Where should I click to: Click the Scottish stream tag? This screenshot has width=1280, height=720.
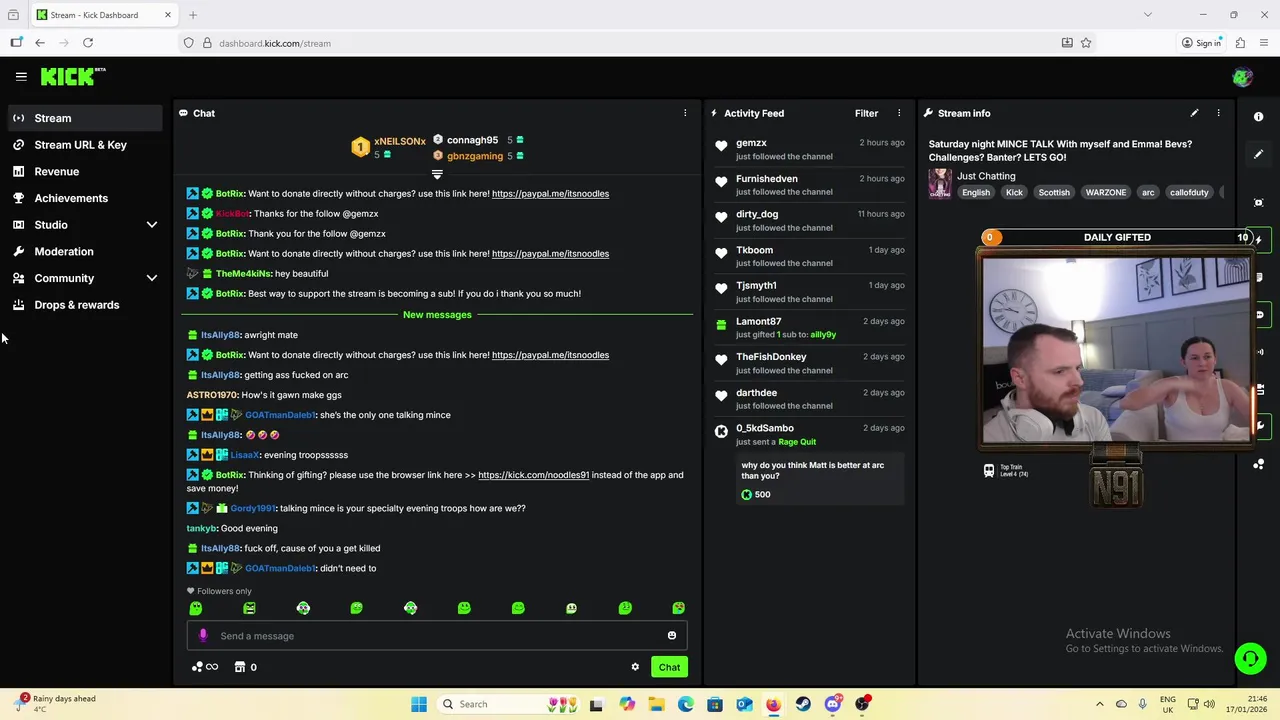1054,192
